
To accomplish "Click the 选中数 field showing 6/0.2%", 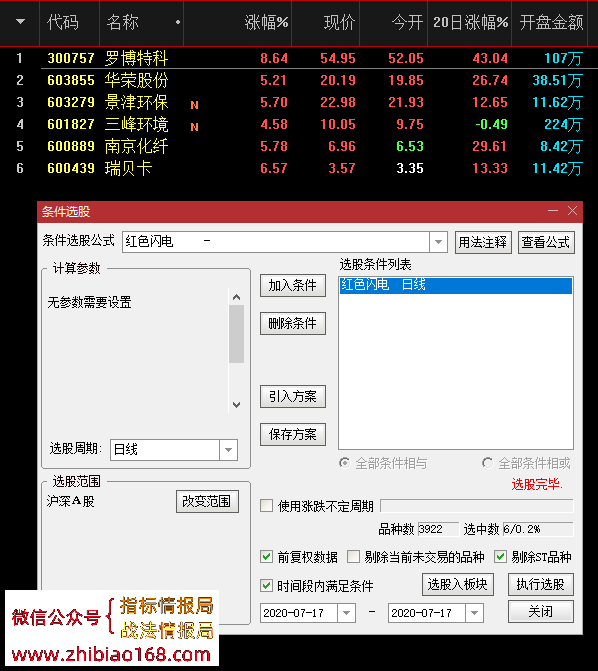I will (538, 529).
